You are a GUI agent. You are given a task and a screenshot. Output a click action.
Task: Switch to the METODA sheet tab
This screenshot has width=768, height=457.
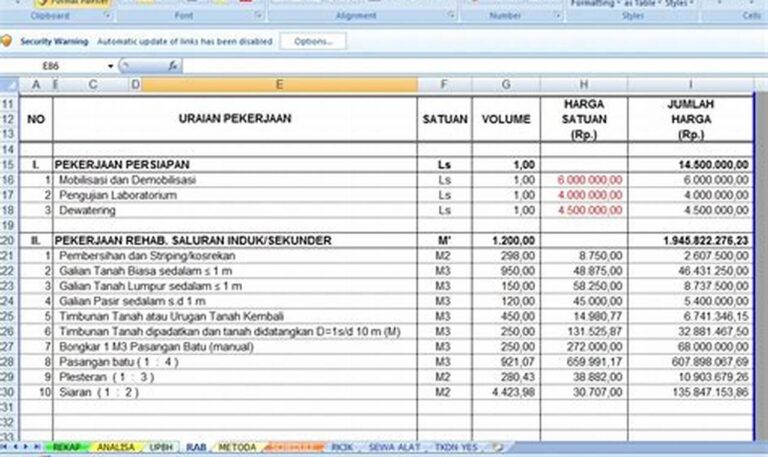coord(238,447)
